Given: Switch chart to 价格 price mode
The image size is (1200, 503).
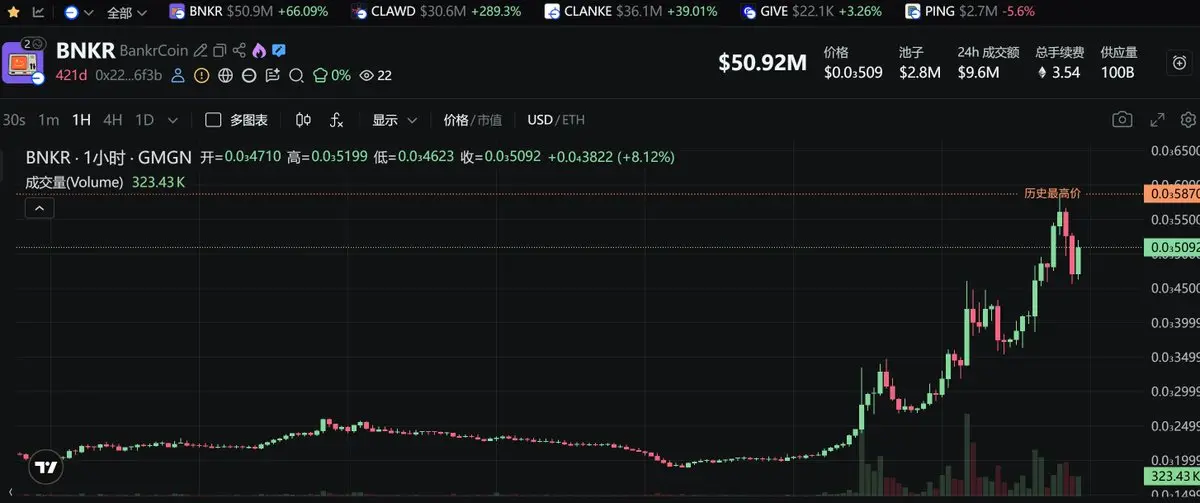Looking at the screenshot, I should tap(456, 120).
